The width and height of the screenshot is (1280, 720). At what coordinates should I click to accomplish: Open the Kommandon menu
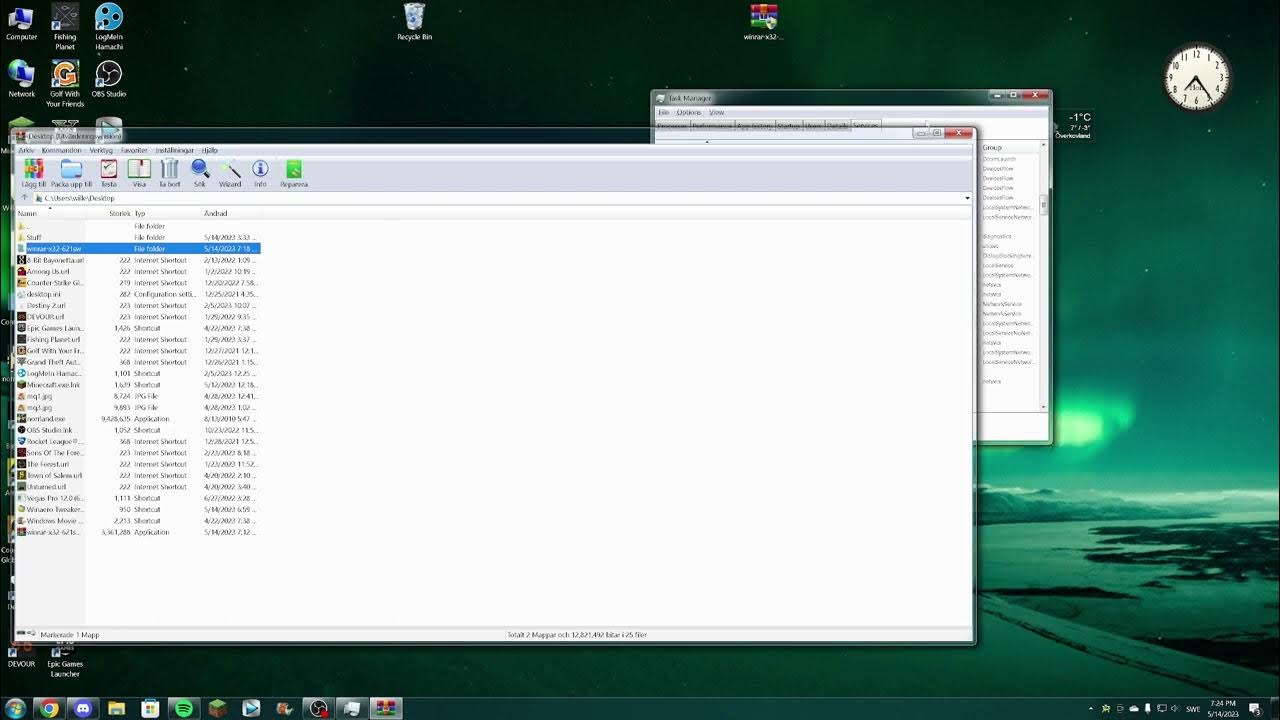(x=62, y=150)
